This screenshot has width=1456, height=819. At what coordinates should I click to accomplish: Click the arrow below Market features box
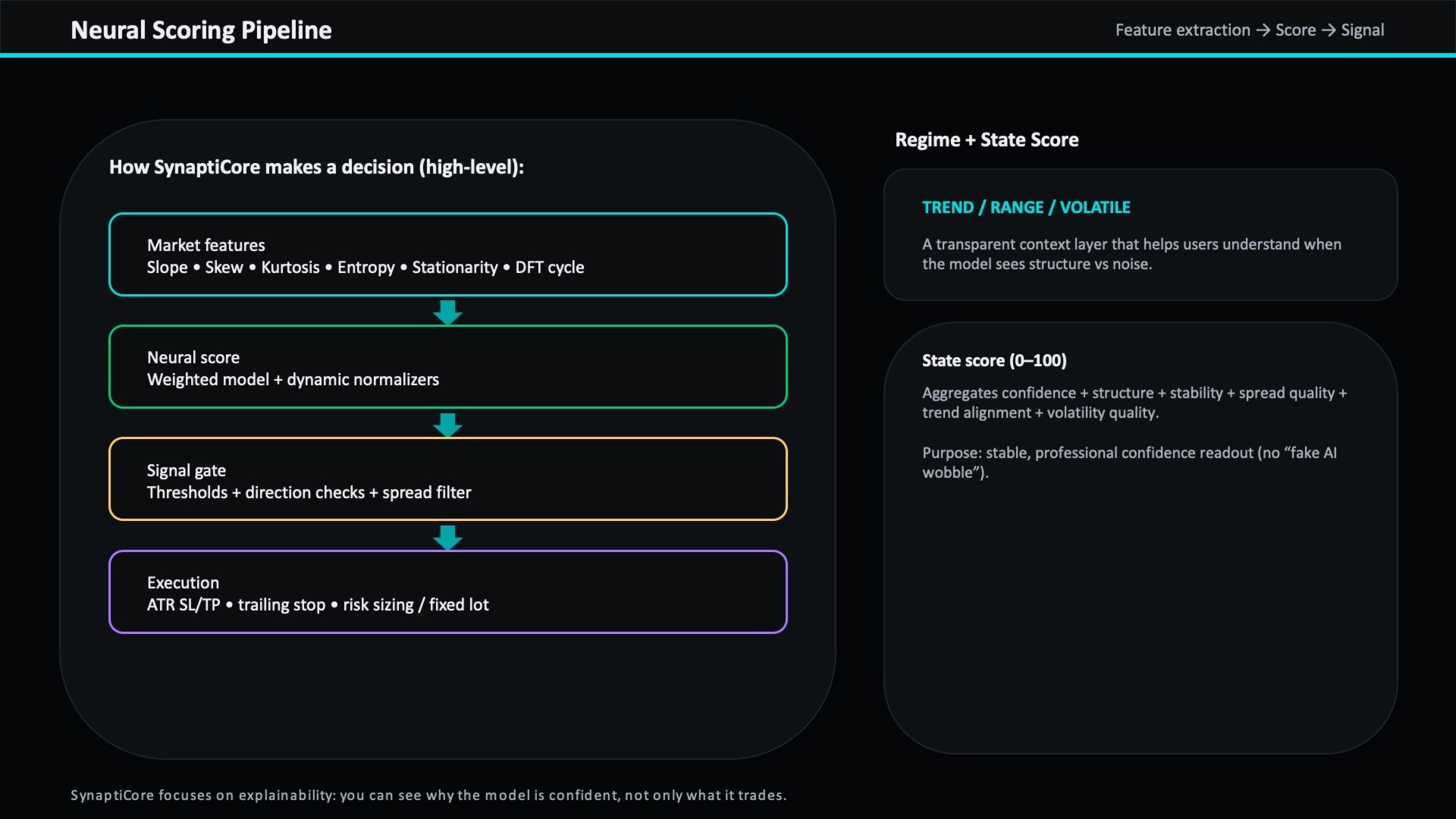click(447, 312)
